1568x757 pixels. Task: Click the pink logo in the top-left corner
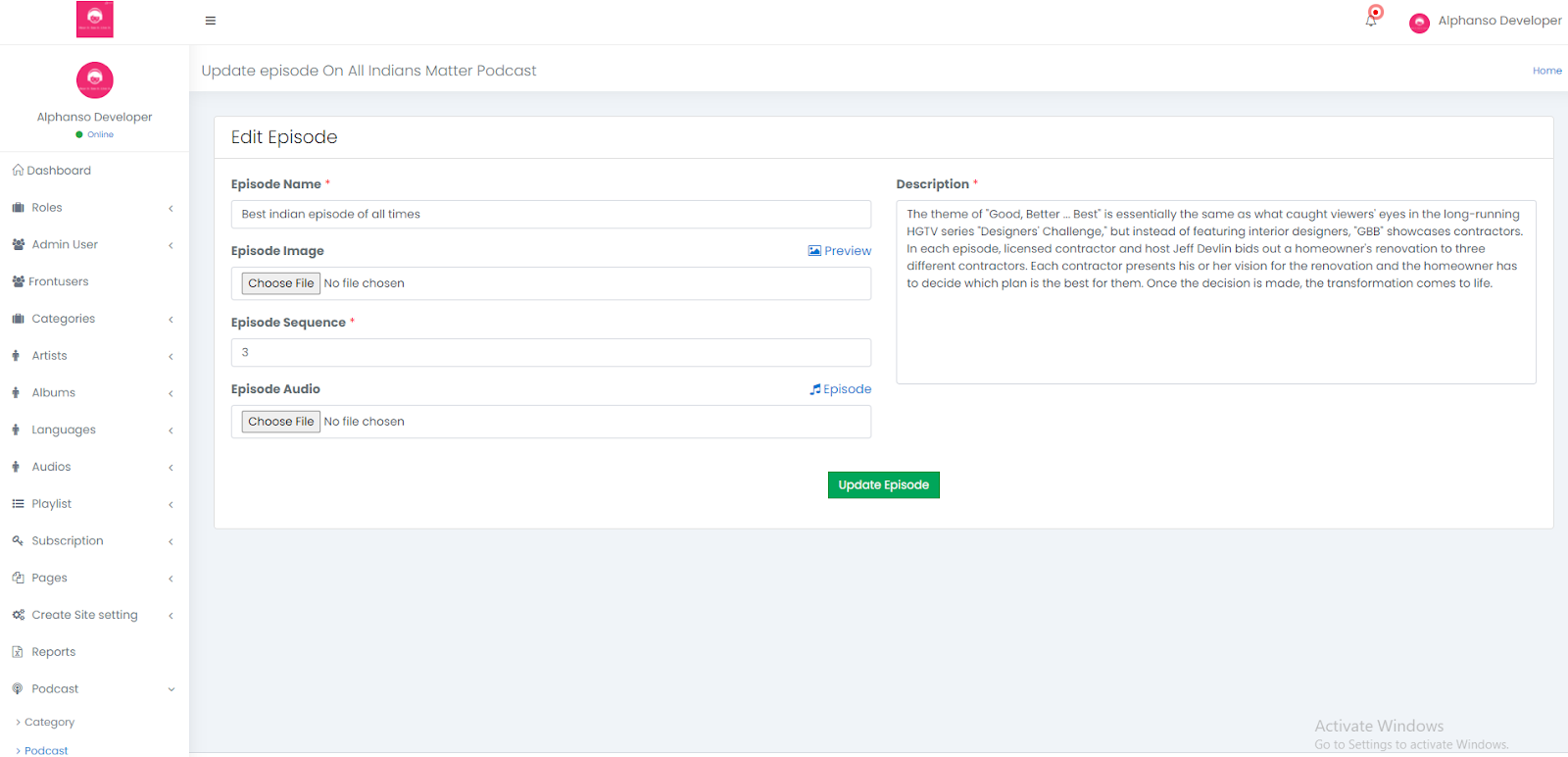[x=95, y=19]
